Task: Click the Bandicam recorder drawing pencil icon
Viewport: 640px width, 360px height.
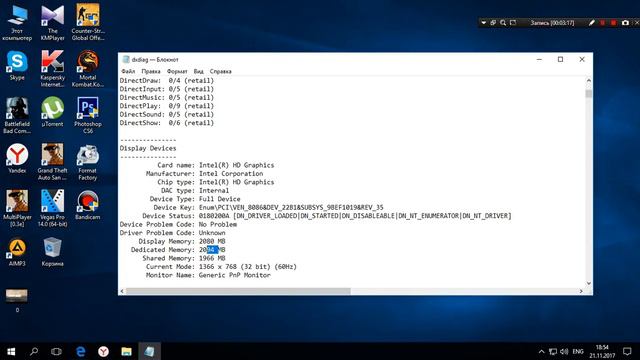Action: [591, 23]
